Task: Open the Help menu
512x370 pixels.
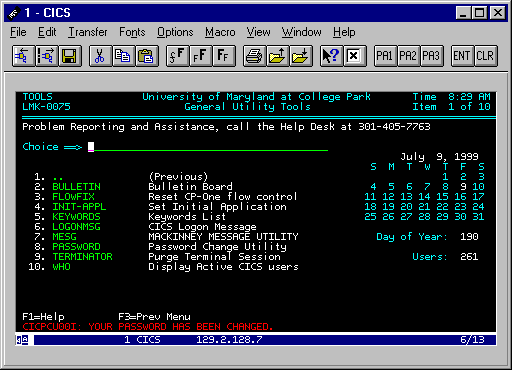Action: click(344, 32)
